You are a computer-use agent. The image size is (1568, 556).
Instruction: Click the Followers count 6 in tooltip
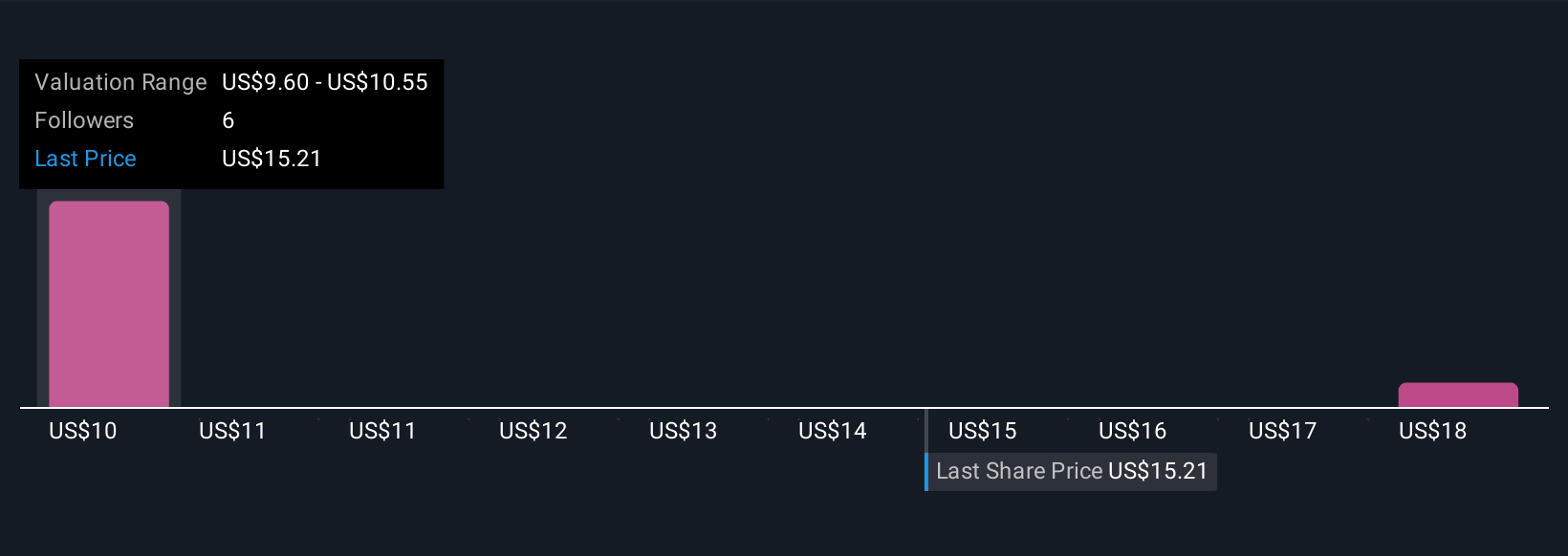coord(228,120)
